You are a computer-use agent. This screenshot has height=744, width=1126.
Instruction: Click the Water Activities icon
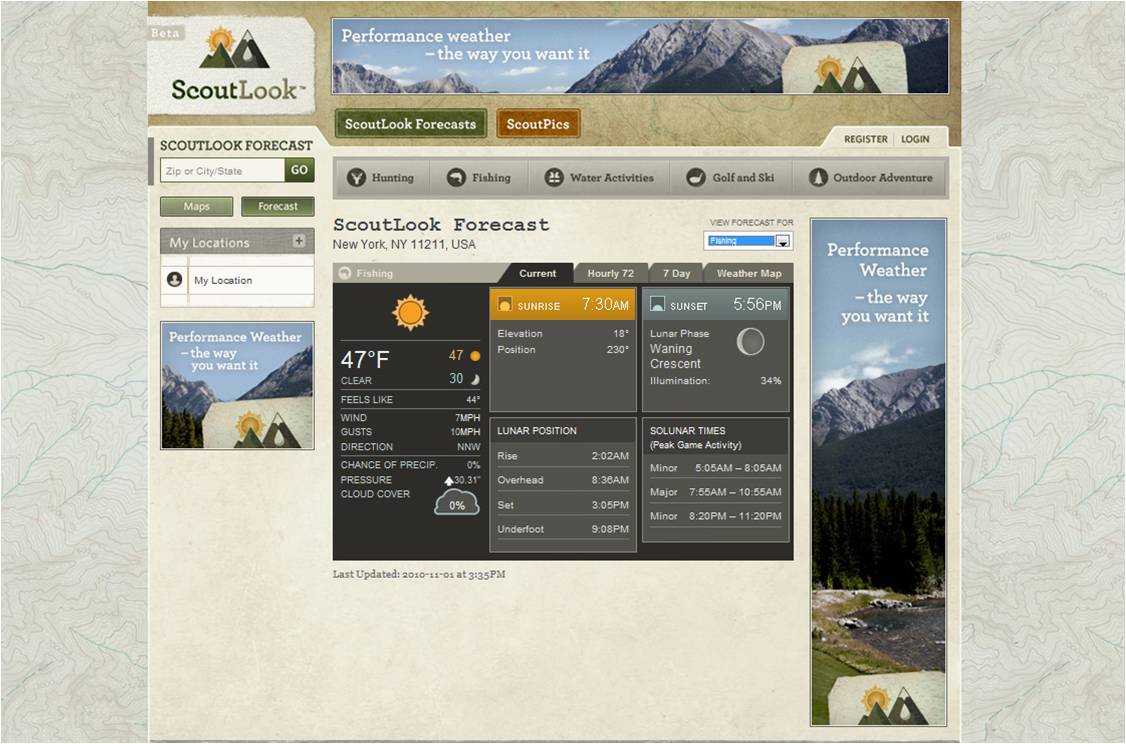point(554,177)
